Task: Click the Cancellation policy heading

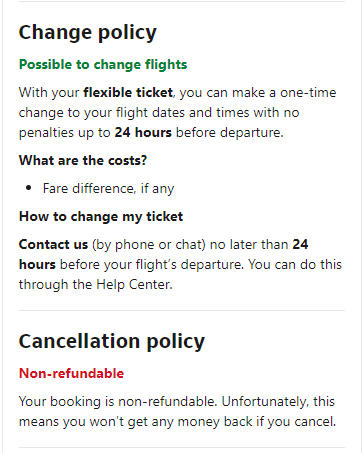Action: [x=112, y=342]
